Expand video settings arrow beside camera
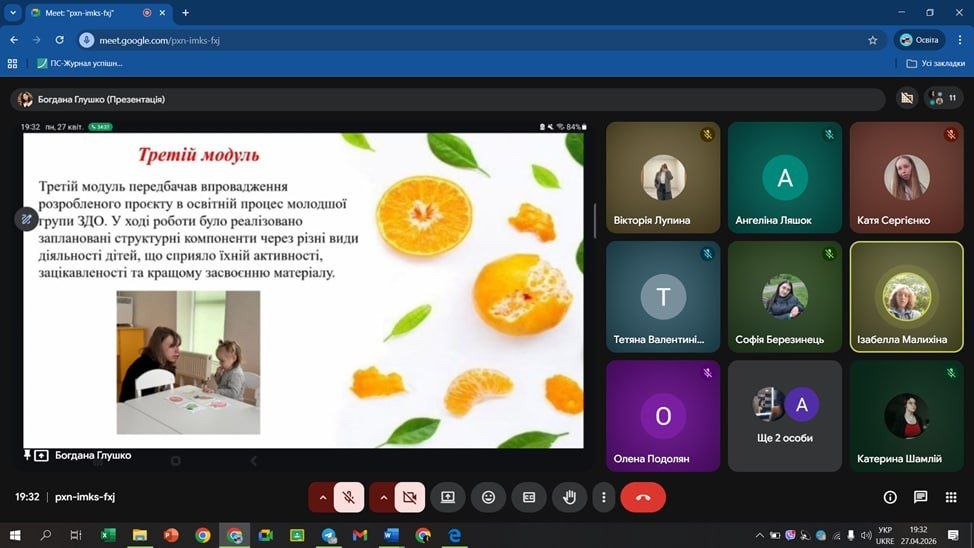Screen dimensions: 974x548 [x=382, y=497]
